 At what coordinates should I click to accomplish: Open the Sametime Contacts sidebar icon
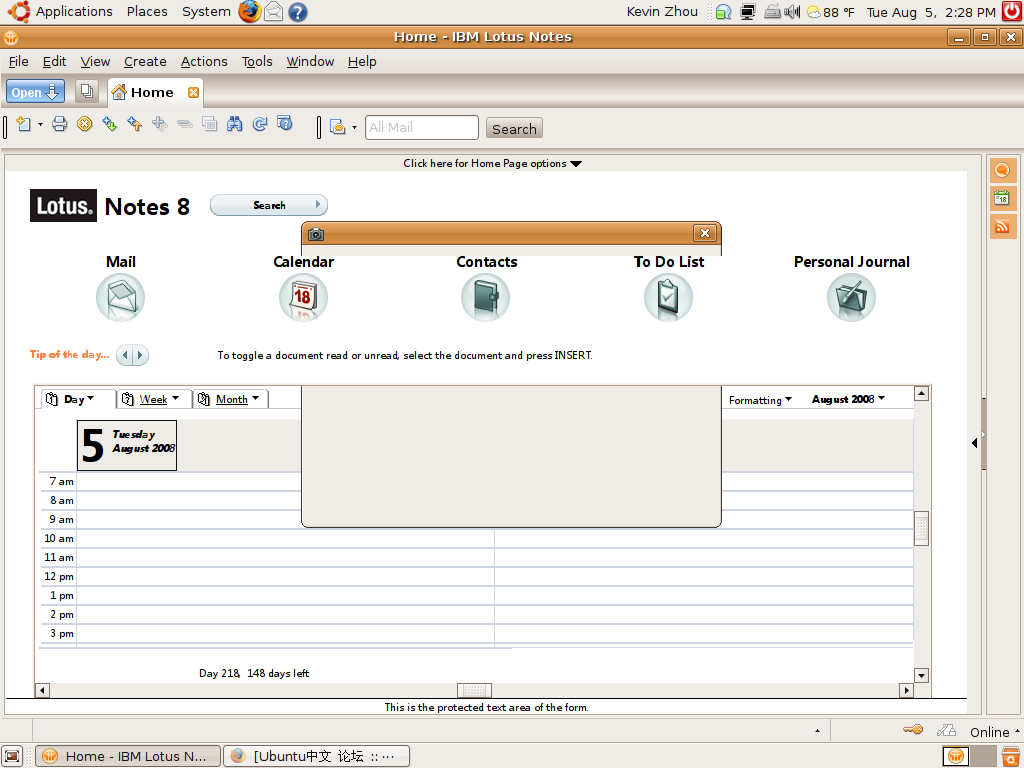click(1002, 170)
